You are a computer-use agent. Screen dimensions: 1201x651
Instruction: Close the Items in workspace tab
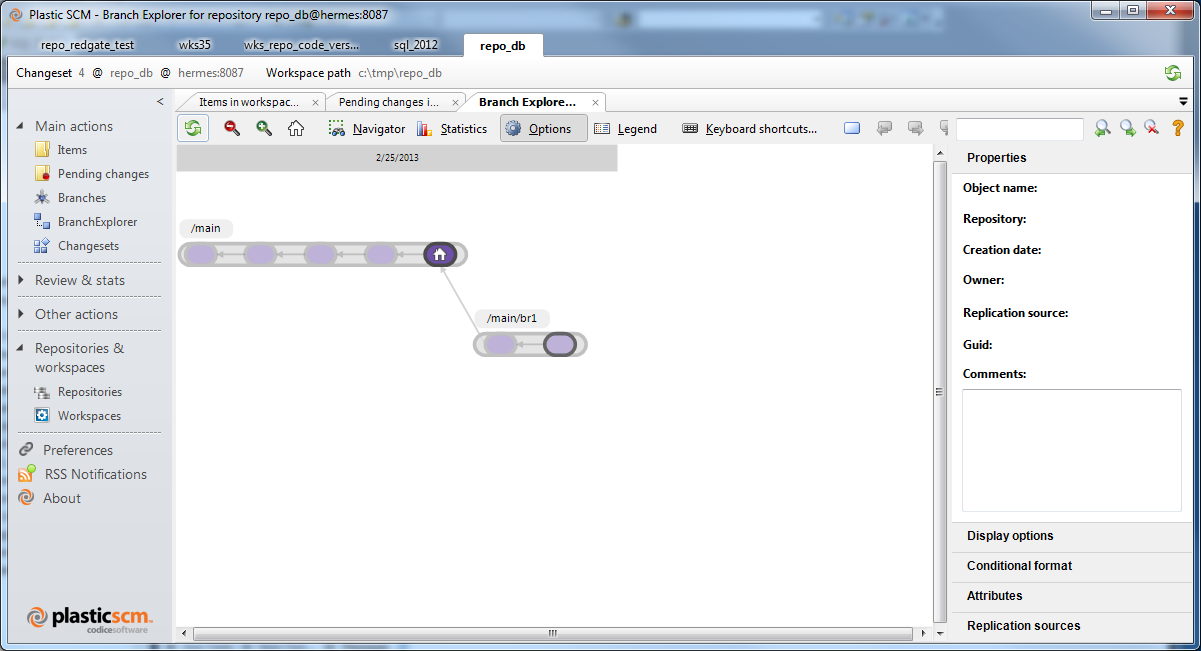[x=316, y=102]
